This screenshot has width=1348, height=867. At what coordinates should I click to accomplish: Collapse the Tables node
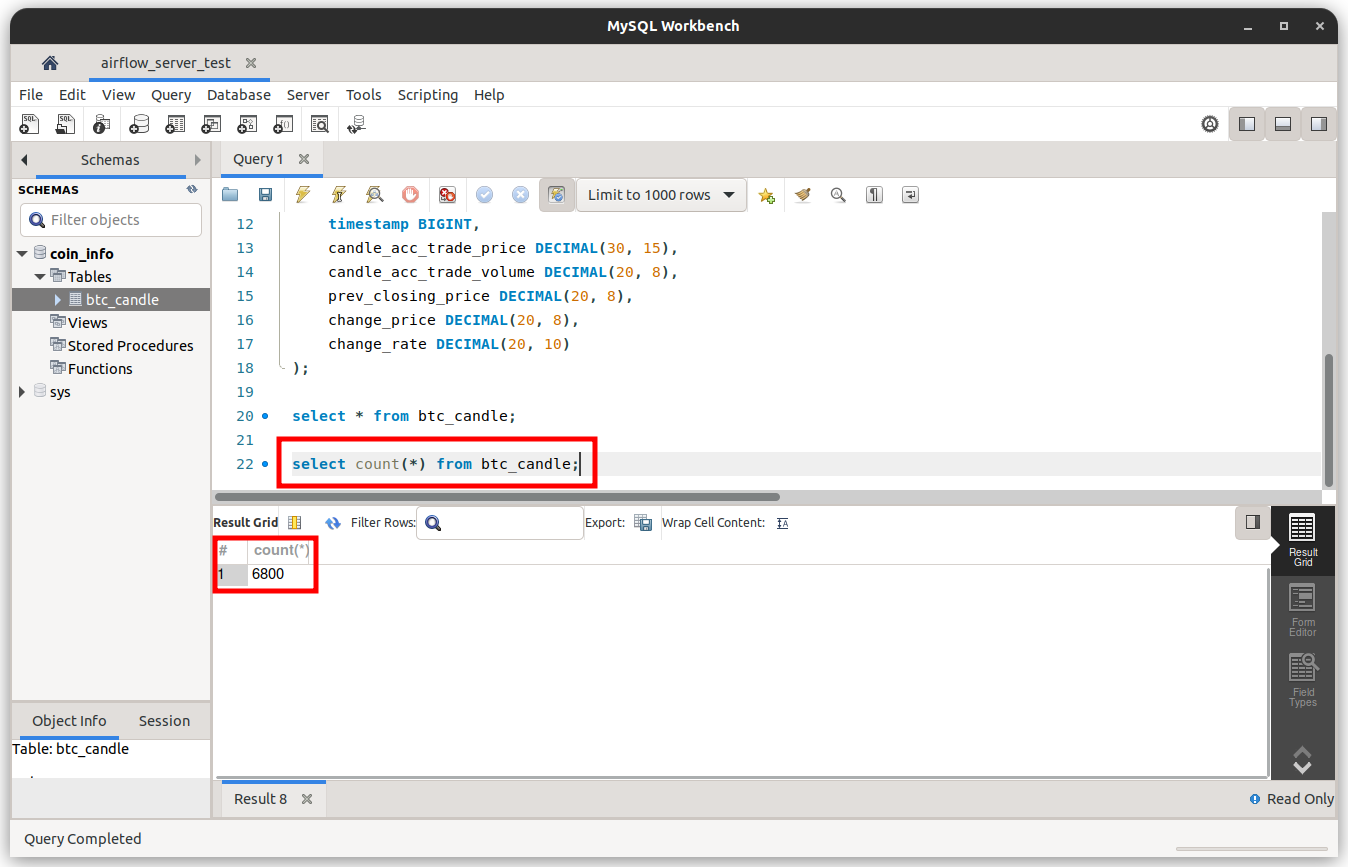tap(40, 277)
